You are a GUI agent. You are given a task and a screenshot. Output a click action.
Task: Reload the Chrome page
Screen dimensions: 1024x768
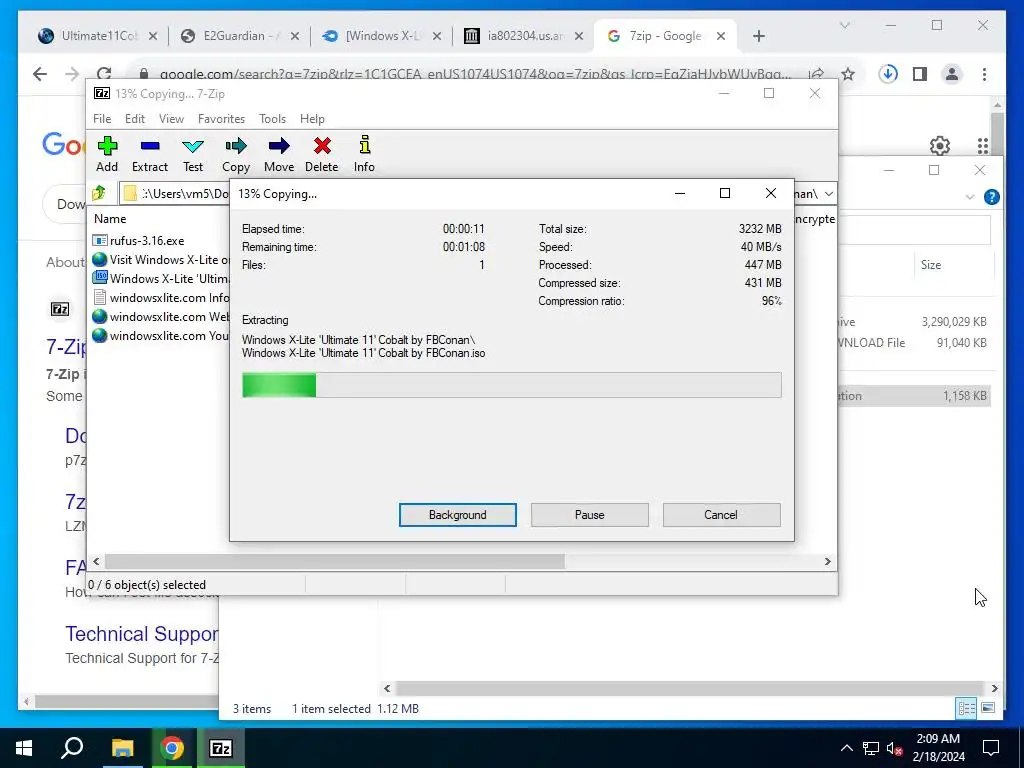point(104,74)
